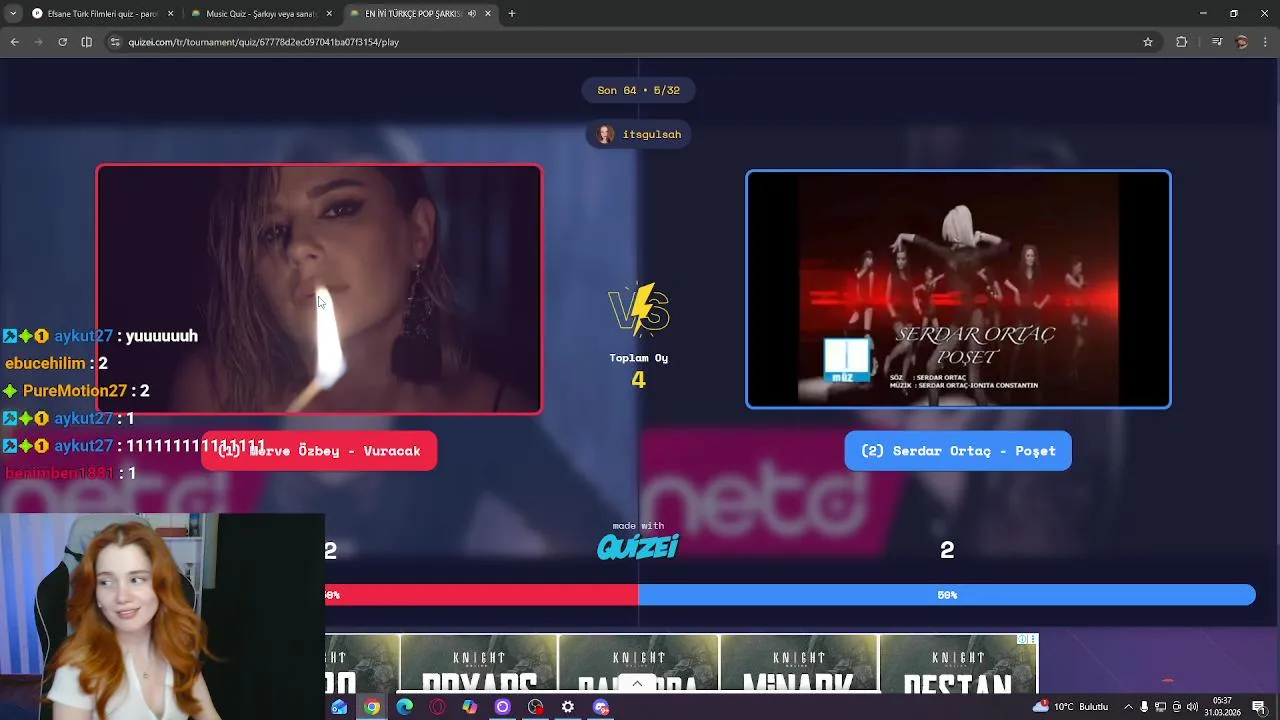
Task: Click the address bar URL
Action: point(263,42)
